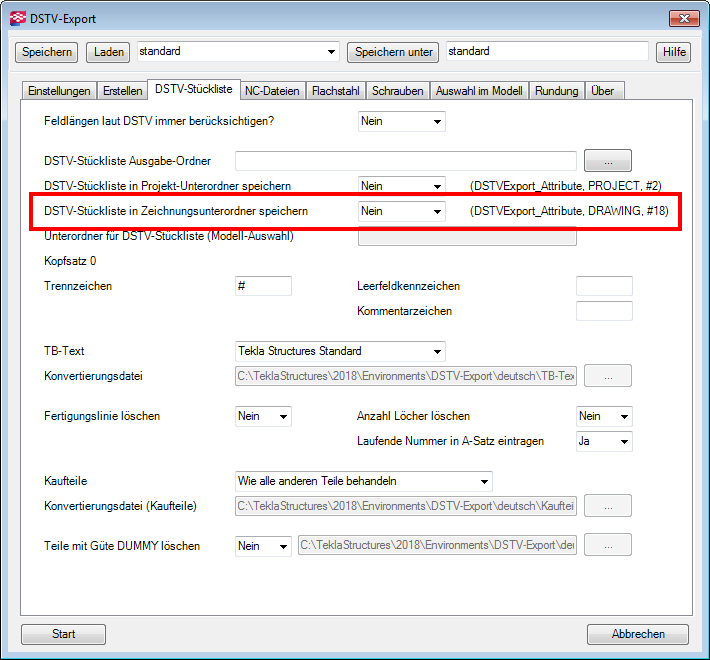Click the DSTV-Export app icon in title bar
The height and width of the screenshot is (660, 710).
click(x=18, y=19)
